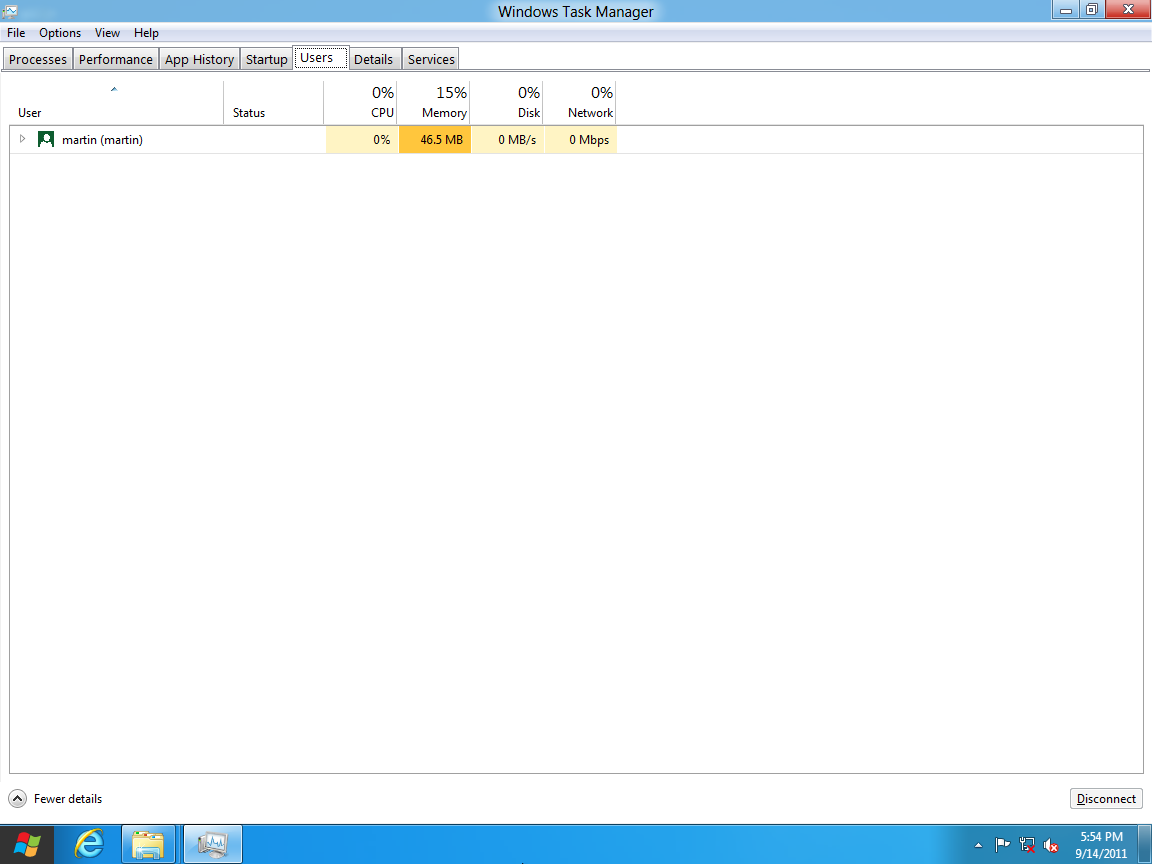Click the Show desktop strip
The width and height of the screenshot is (1152, 864).
tap(1145, 845)
